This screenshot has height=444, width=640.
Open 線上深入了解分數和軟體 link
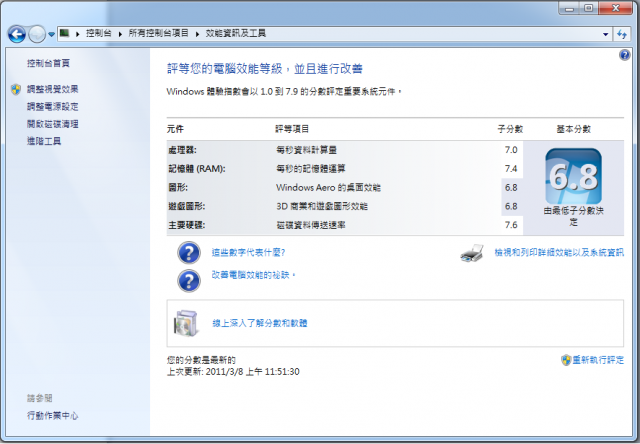(260, 323)
